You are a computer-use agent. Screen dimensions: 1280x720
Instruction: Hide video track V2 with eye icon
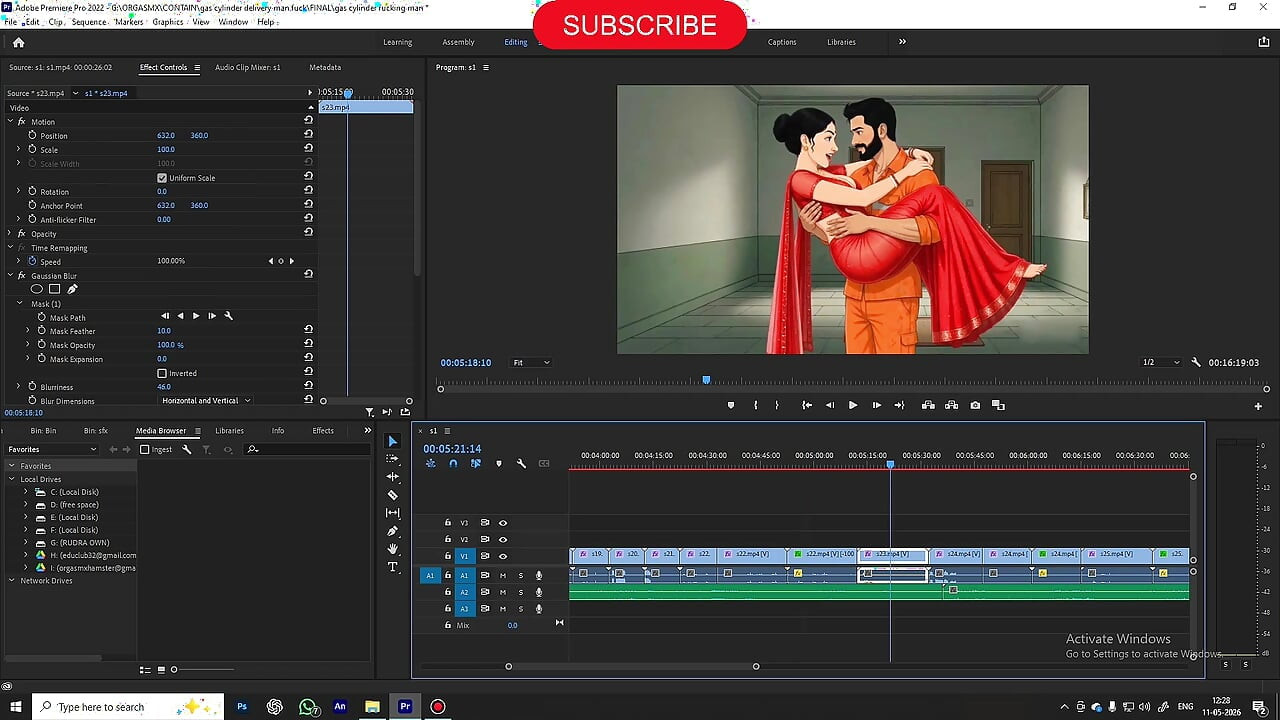point(503,539)
